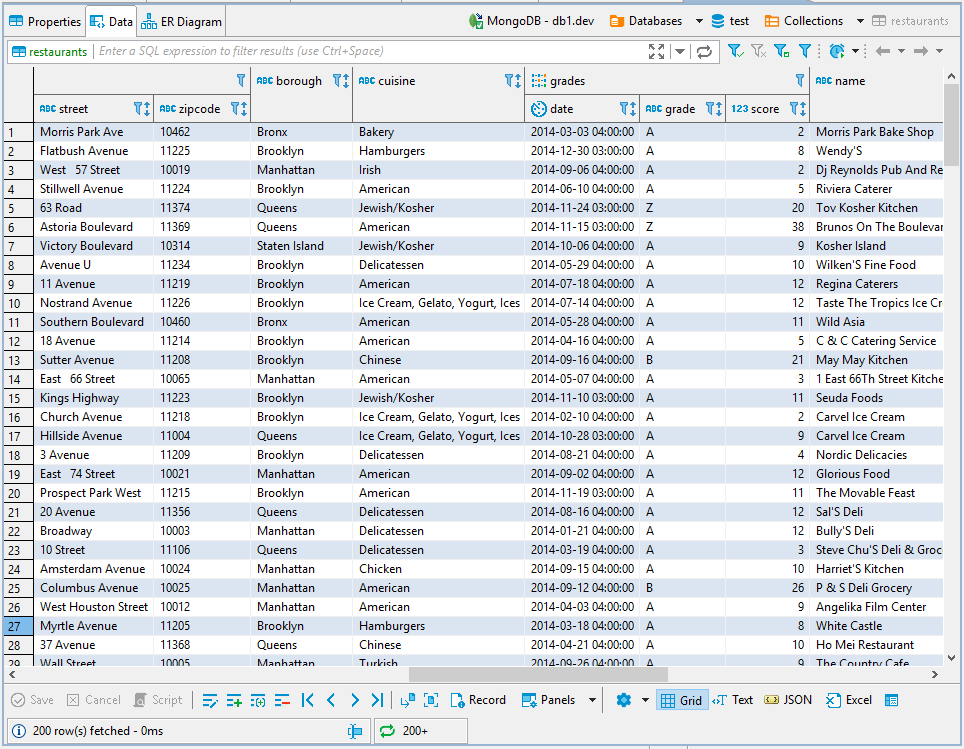Click the Grid view button
This screenshot has height=749, width=964.
[x=682, y=700]
